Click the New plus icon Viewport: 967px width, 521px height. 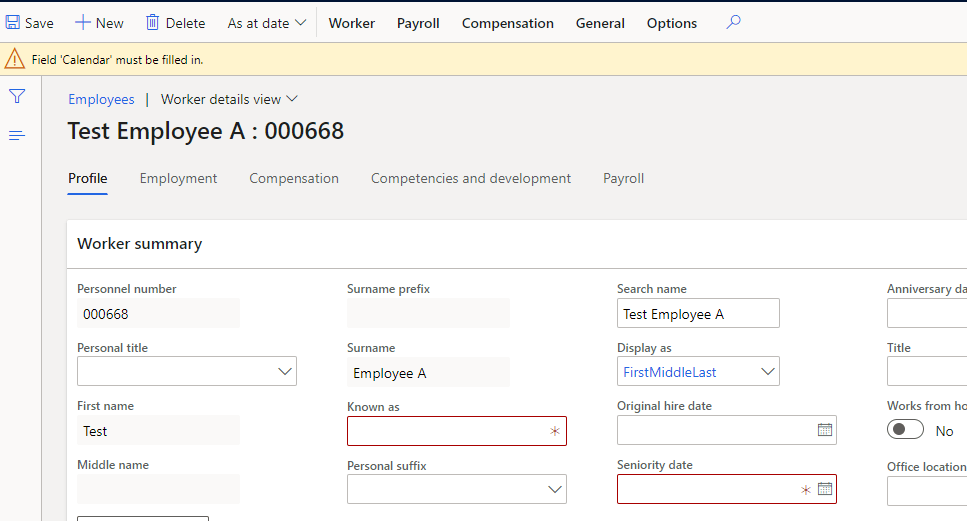[x=83, y=22]
